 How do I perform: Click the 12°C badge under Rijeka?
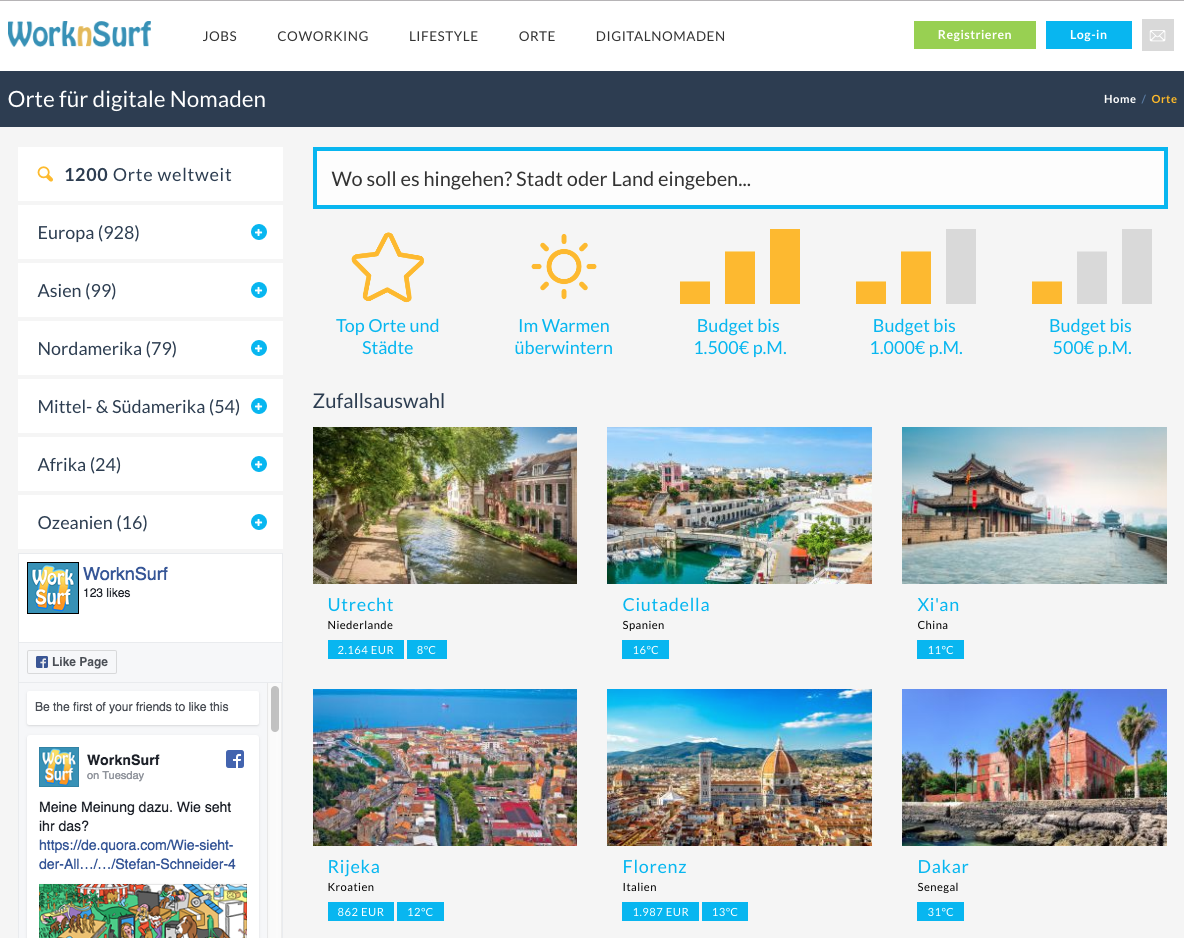coord(421,912)
